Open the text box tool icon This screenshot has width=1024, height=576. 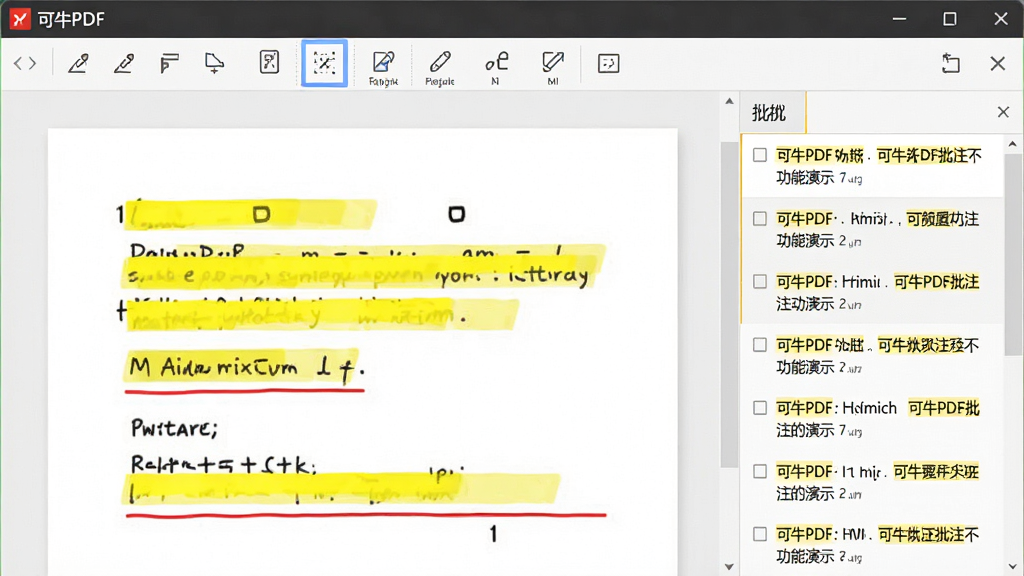click(608, 63)
